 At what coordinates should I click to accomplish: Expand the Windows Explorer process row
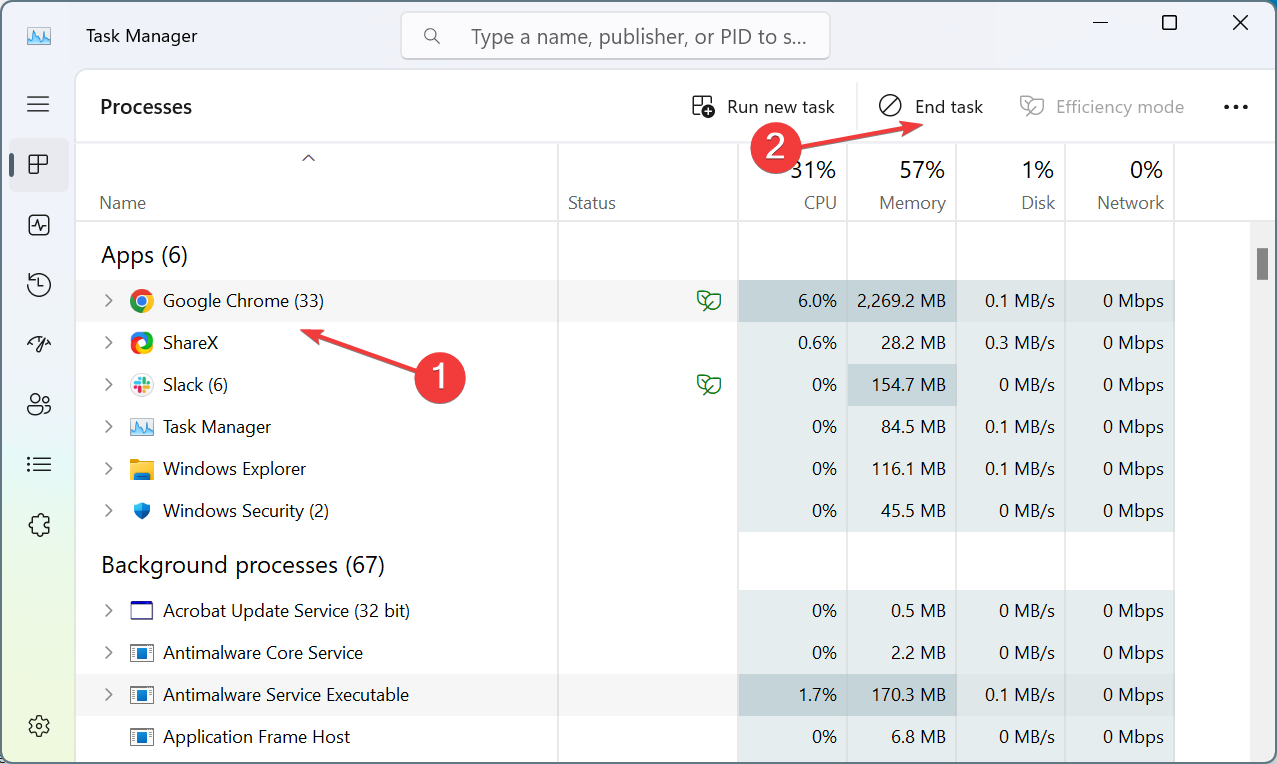click(x=109, y=469)
